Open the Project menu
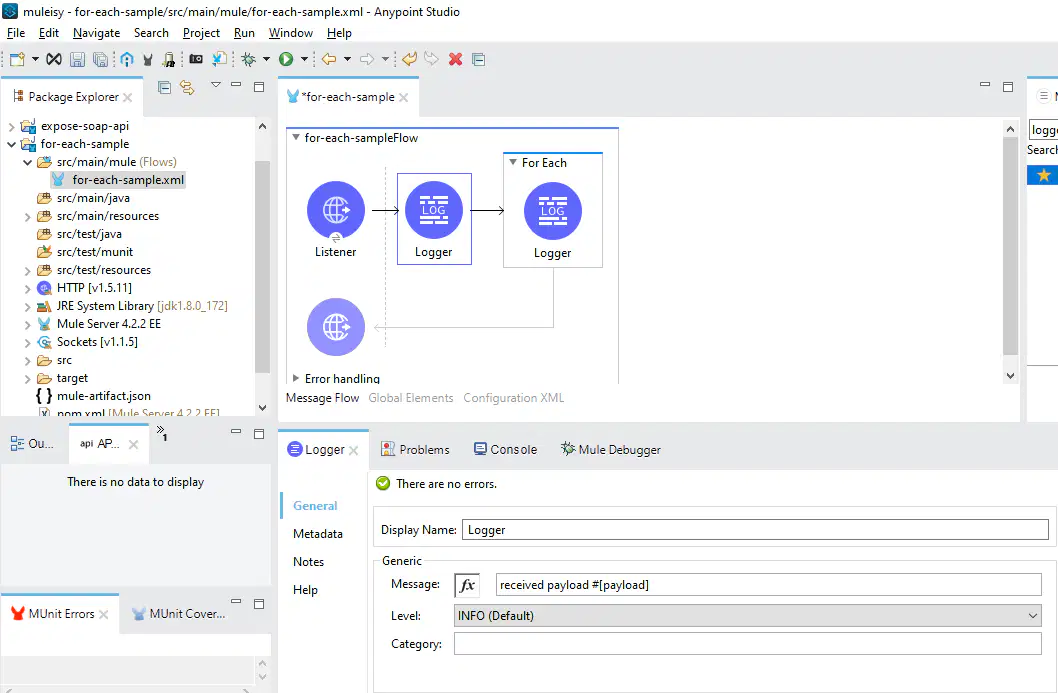The height and width of the screenshot is (693, 1058). pyautogui.click(x=201, y=33)
